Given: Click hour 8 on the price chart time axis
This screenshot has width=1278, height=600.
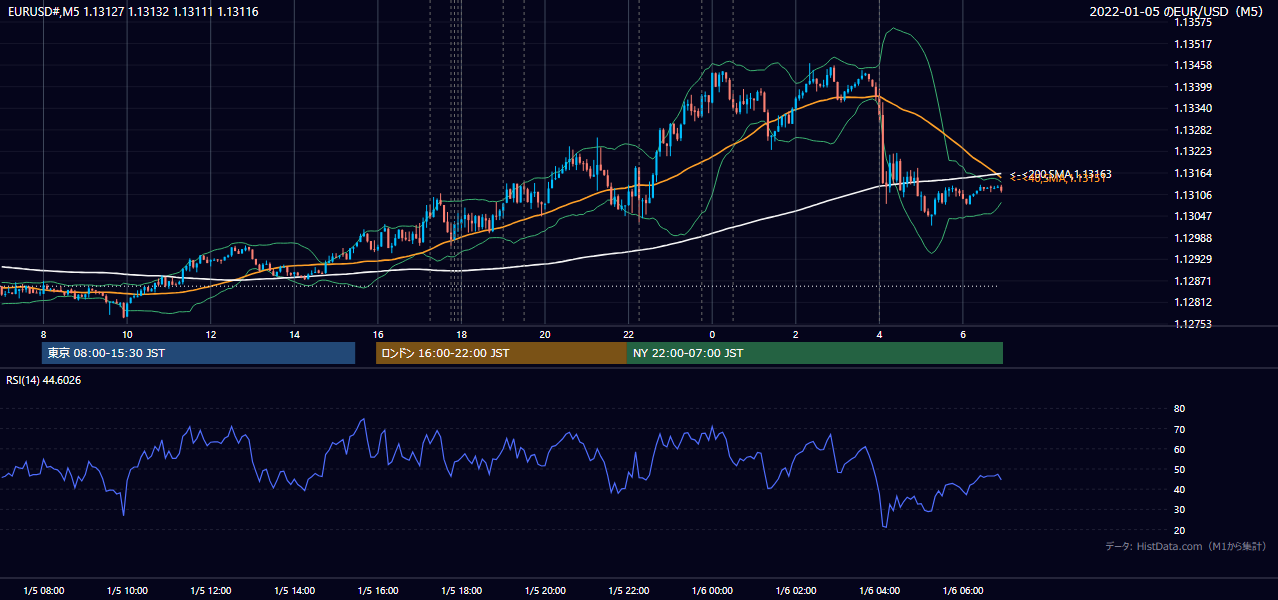Looking at the screenshot, I should 43,334.
